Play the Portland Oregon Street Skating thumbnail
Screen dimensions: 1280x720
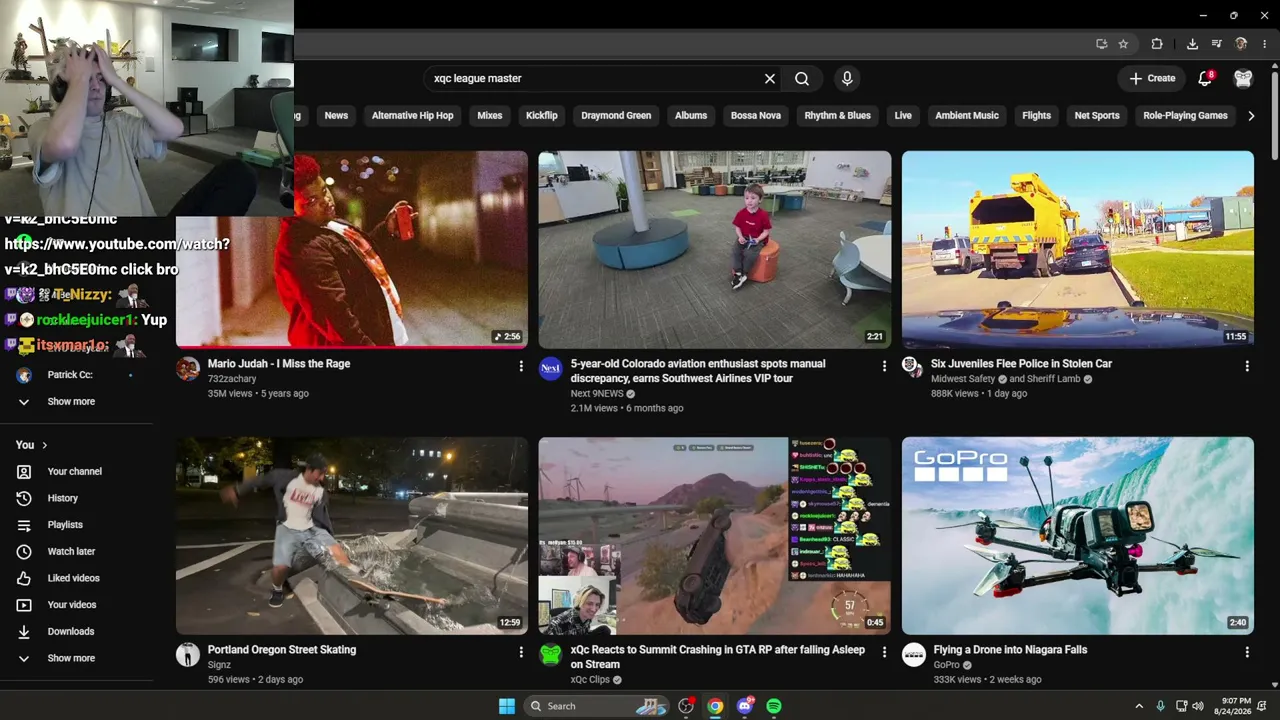click(x=352, y=535)
